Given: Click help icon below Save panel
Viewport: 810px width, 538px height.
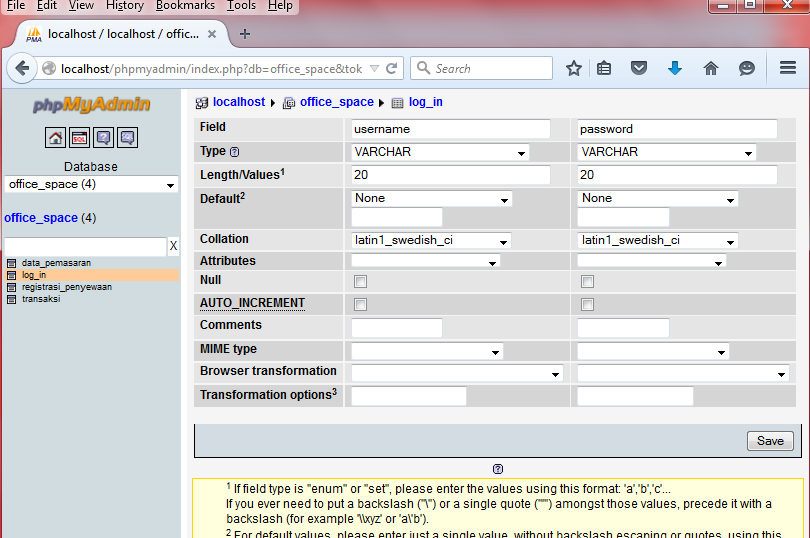Looking at the screenshot, I should 497,469.
